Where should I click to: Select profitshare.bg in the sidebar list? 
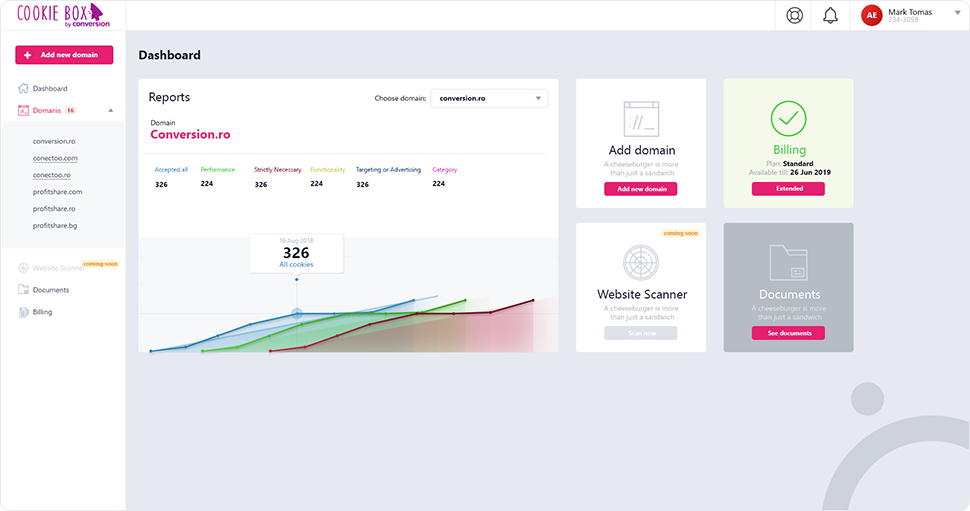click(x=55, y=226)
